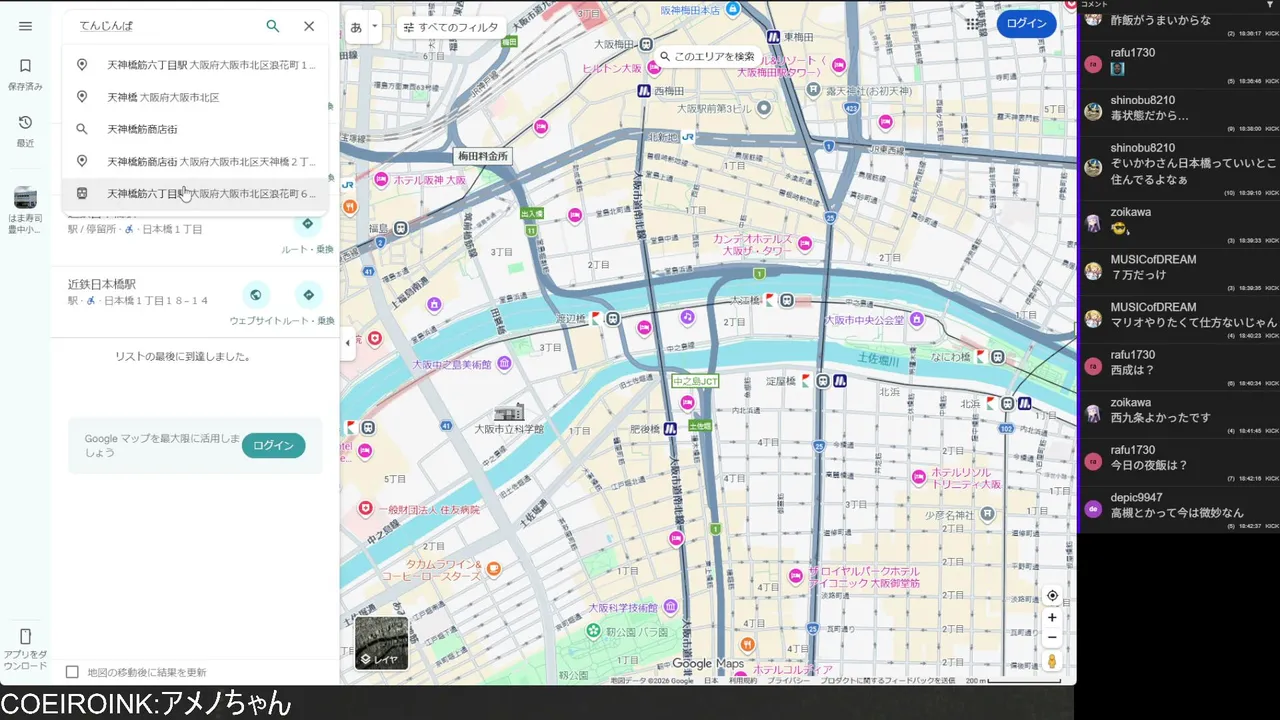This screenshot has height=720, width=1280.
Task: Click the 靱公園 バラ園 park marker
Action: (595, 631)
